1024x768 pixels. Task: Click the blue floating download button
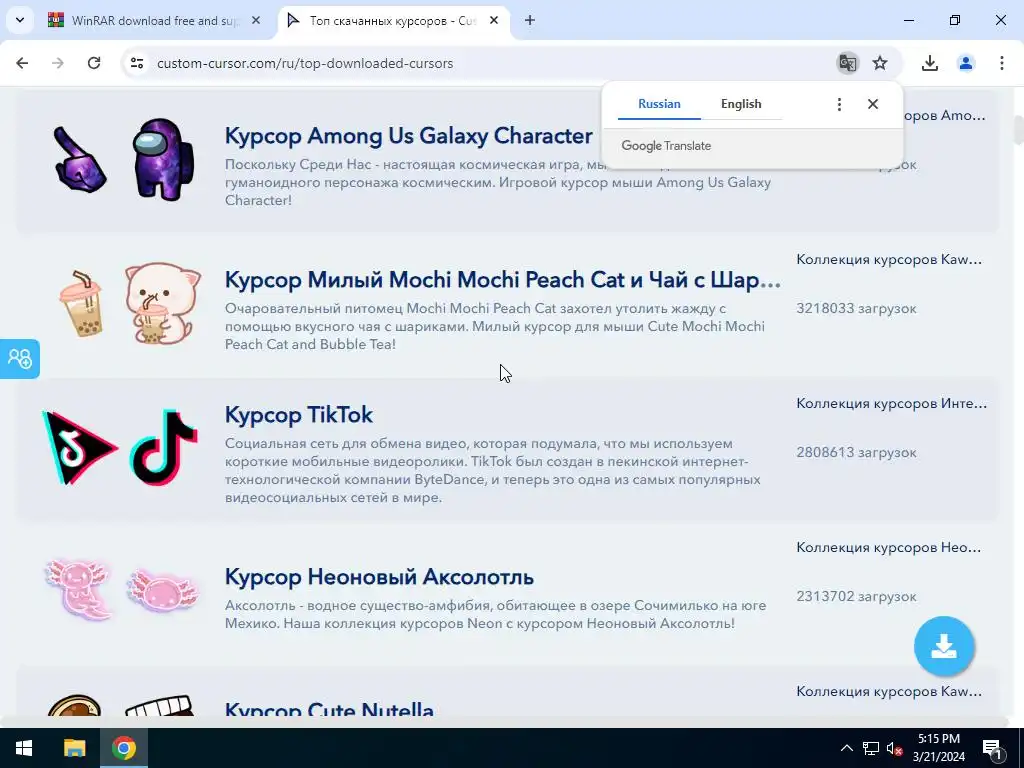coord(944,646)
